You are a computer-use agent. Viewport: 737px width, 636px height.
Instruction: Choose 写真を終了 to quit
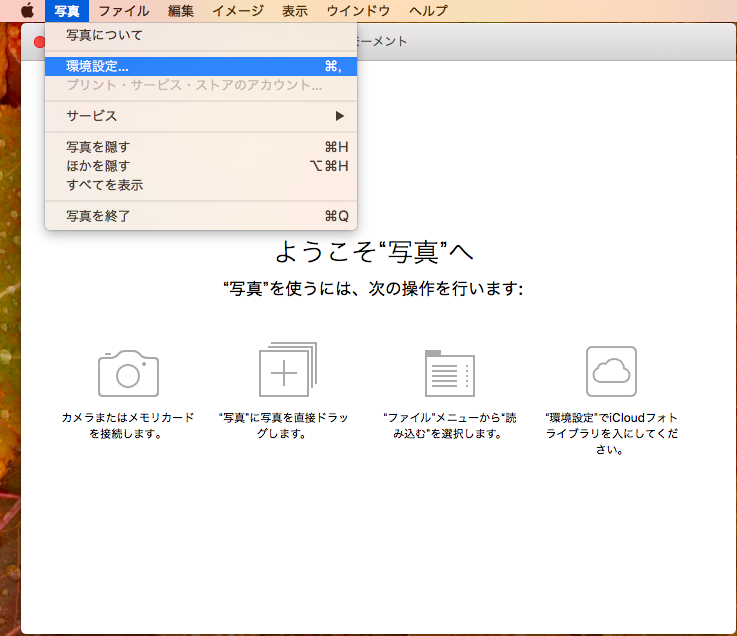click(201, 216)
